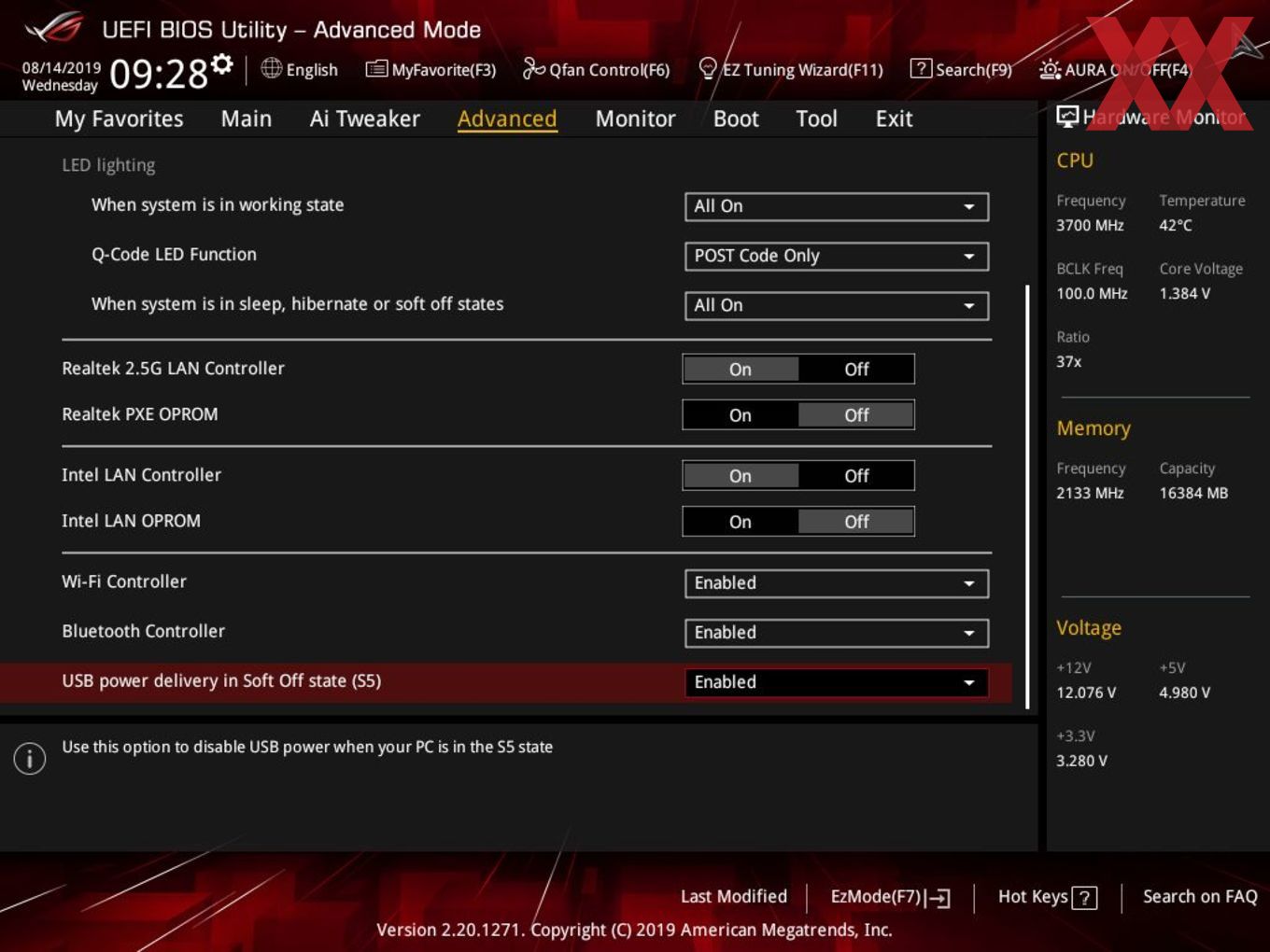The width and height of the screenshot is (1270, 952).
Task: Click the Search question mark icon
Action: pos(921,68)
